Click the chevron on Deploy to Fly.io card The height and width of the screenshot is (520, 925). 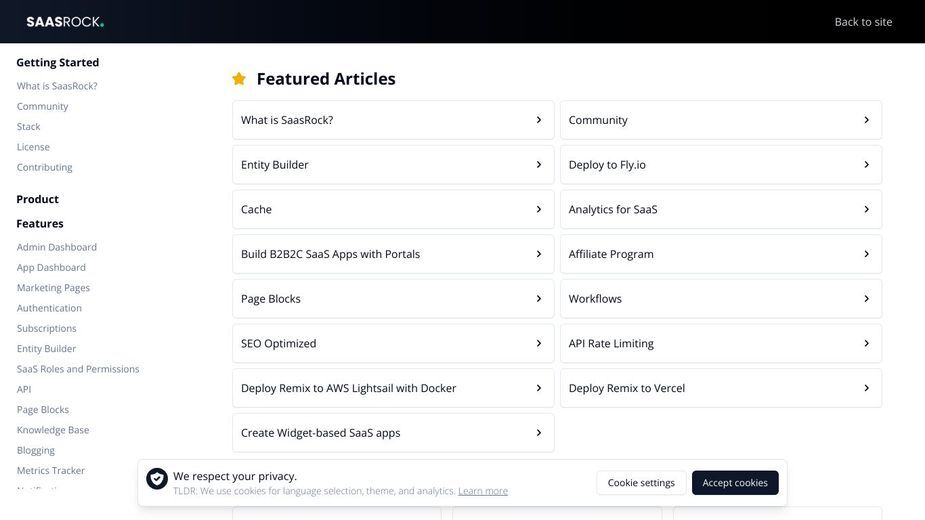866,165
